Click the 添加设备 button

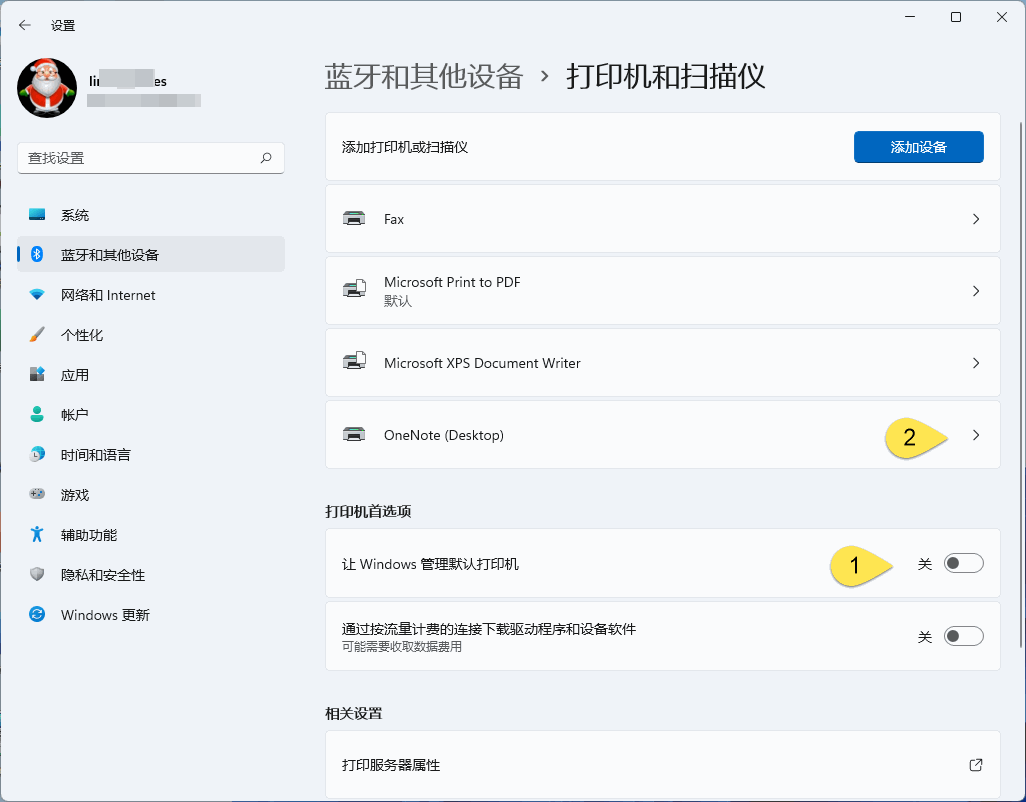click(x=918, y=147)
